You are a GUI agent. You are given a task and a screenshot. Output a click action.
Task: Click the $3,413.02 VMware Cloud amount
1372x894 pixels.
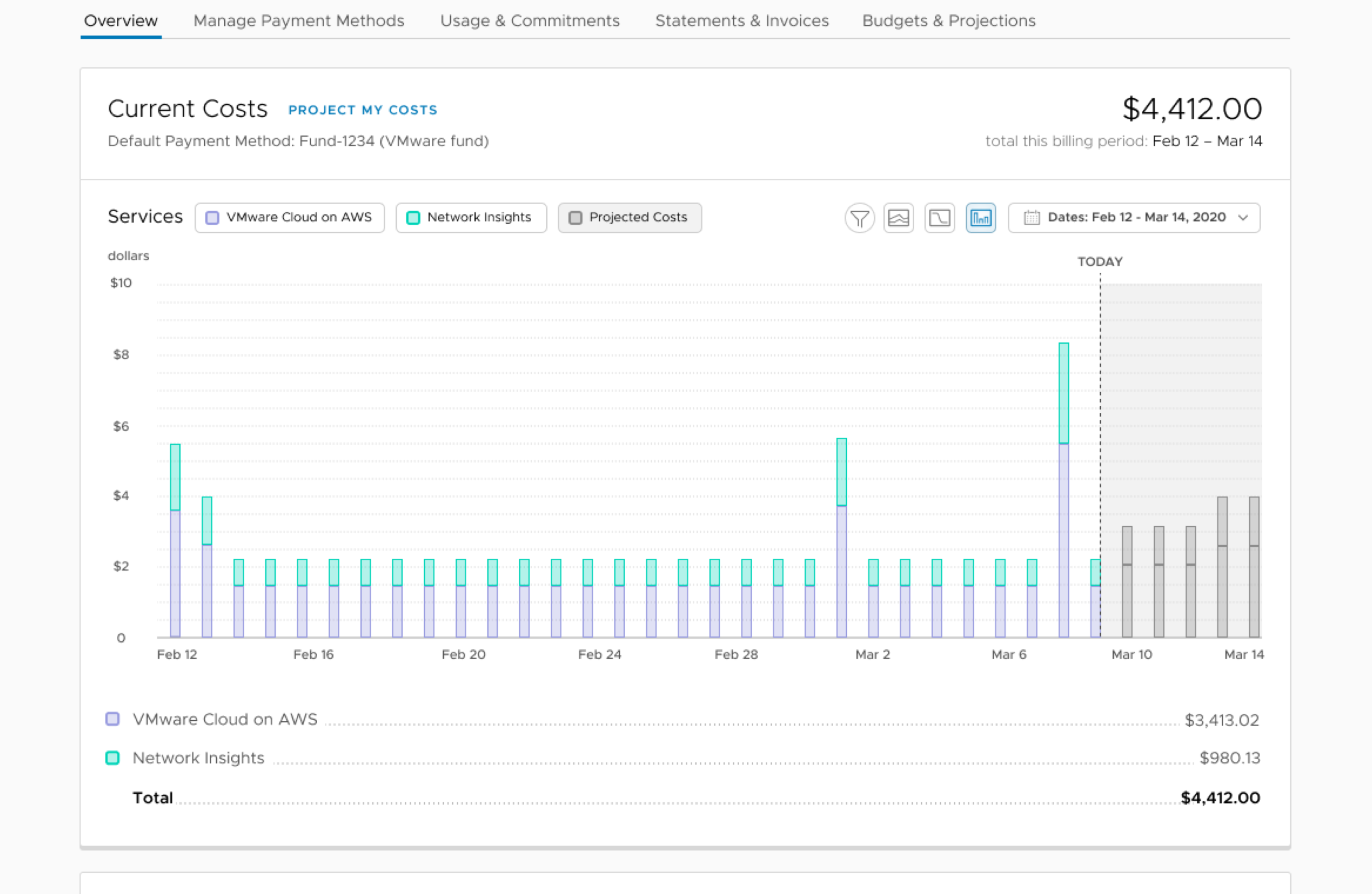pyautogui.click(x=1222, y=720)
